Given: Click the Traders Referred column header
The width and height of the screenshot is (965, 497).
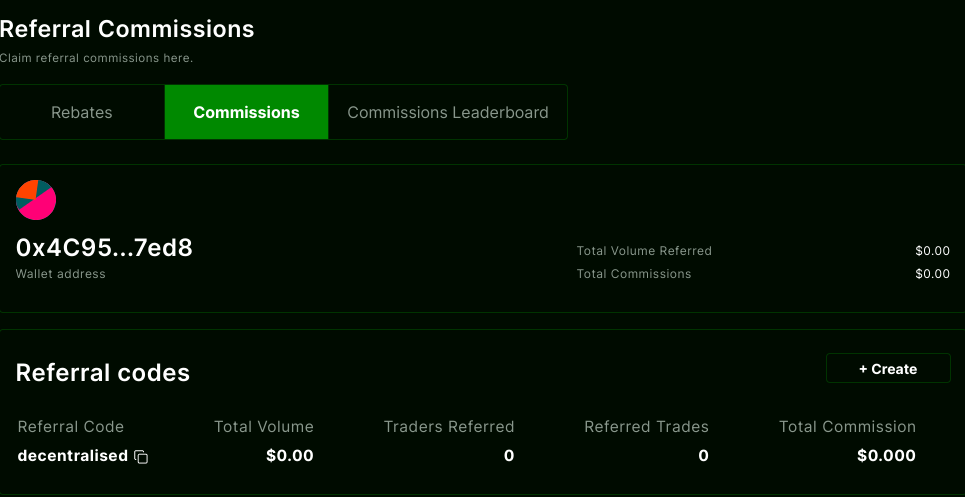Looking at the screenshot, I should tap(449, 426).
